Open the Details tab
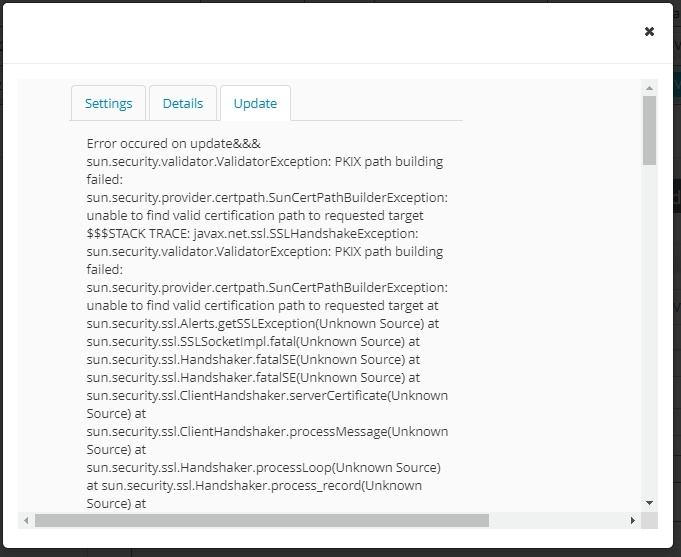 click(x=183, y=103)
